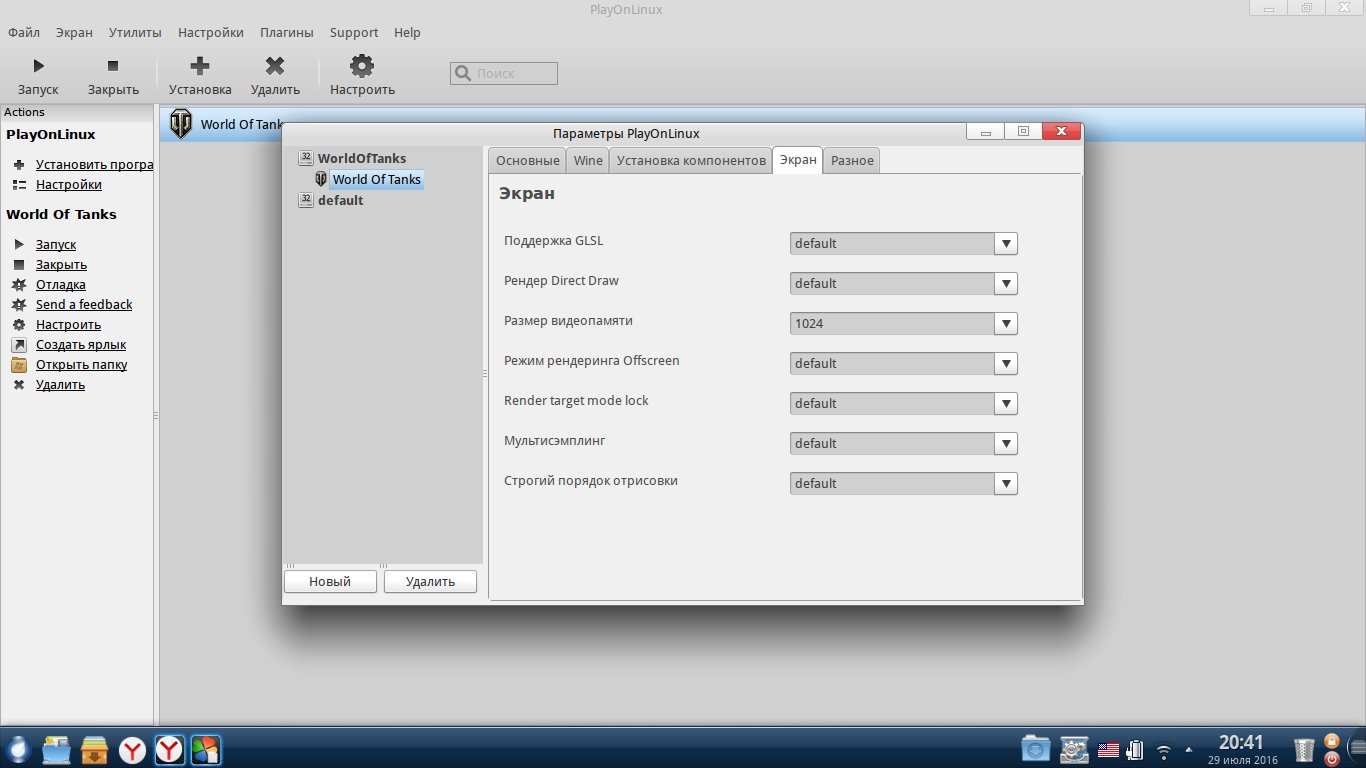Open the Настройки menu in the menu bar

click(x=211, y=33)
